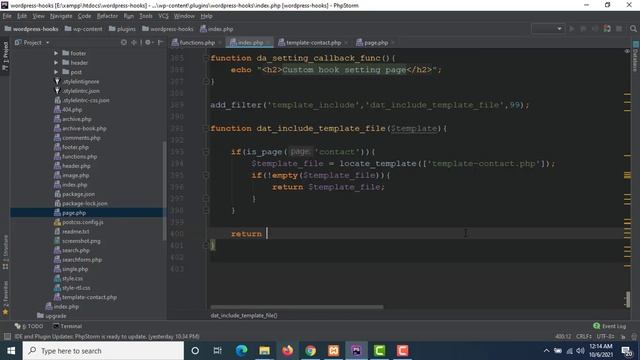The height and width of the screenshot is (360, 640).
Task: Click the plugins breadcrumb
Action: click(x=122, y=29)
